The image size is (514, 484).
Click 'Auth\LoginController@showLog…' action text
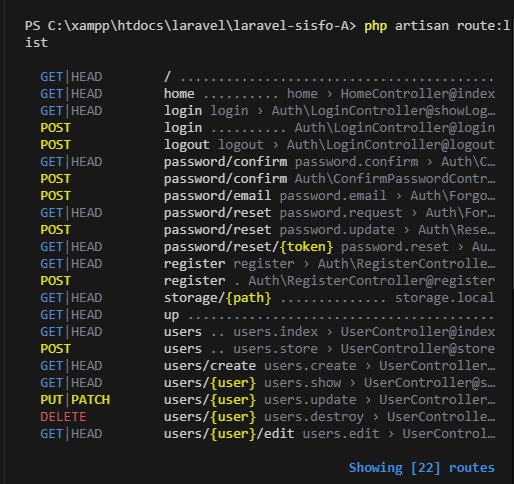point(383,111)
